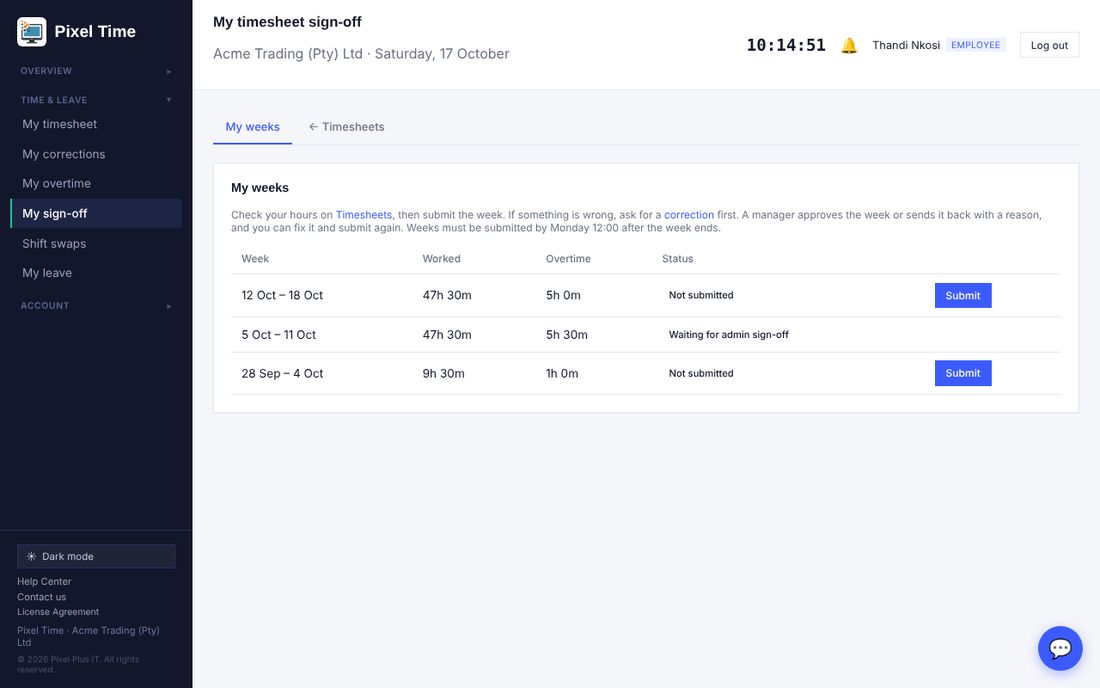This screenshot has height=688, width=1100.
Task: Click the Week column header
Action: [255, 259]
